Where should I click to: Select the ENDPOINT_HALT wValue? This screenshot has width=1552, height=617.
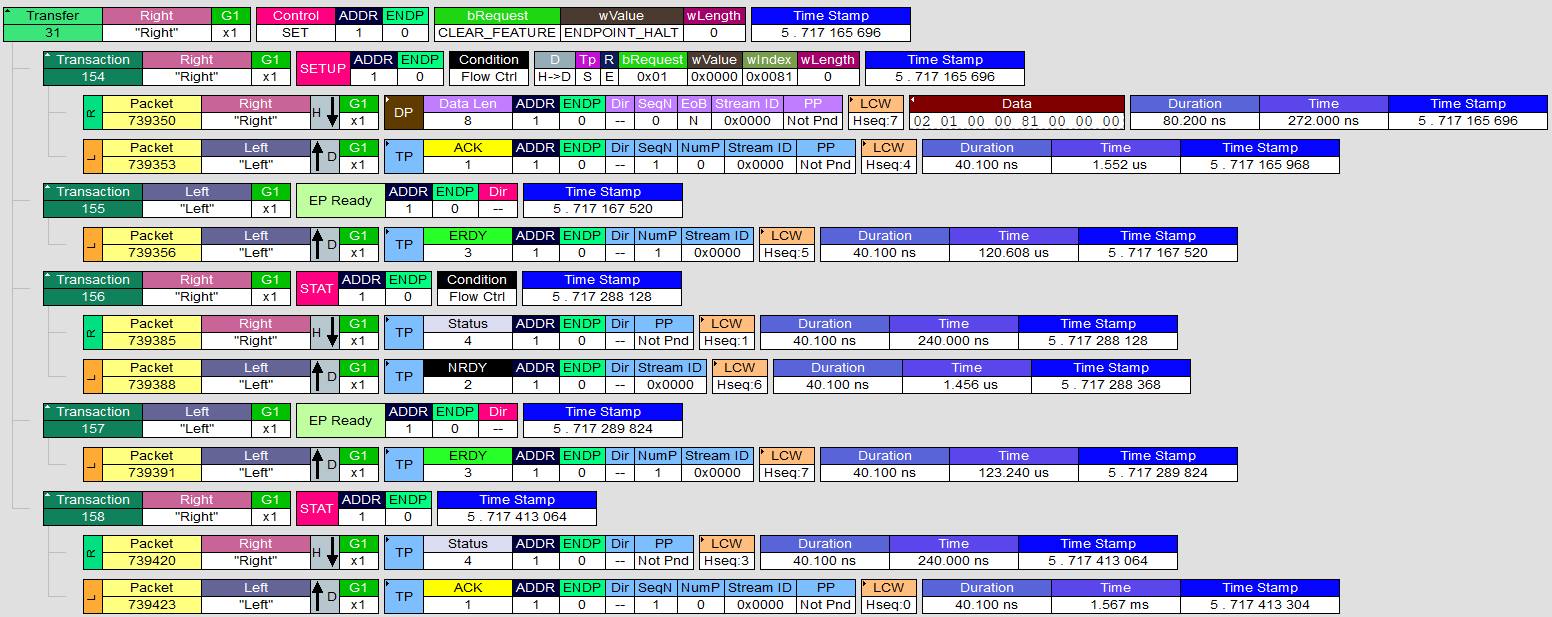point(621,32)
